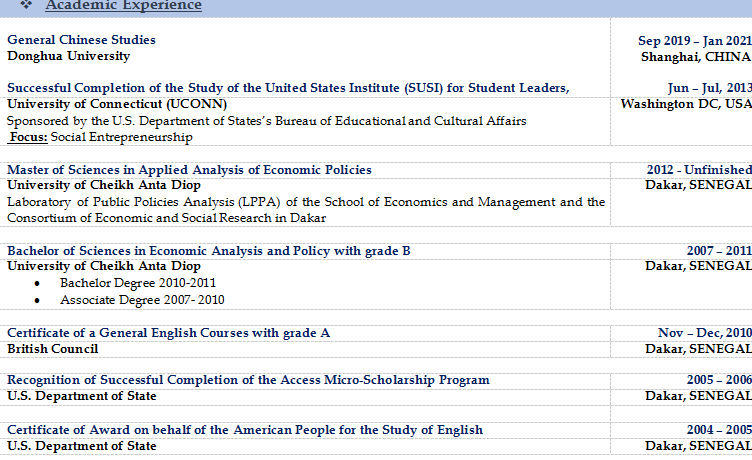The width and height of the screenshot is (752, 460).
Task: Click the bullet before Bachelor Degree 2010-2011
Action: (x=37, y=283)
